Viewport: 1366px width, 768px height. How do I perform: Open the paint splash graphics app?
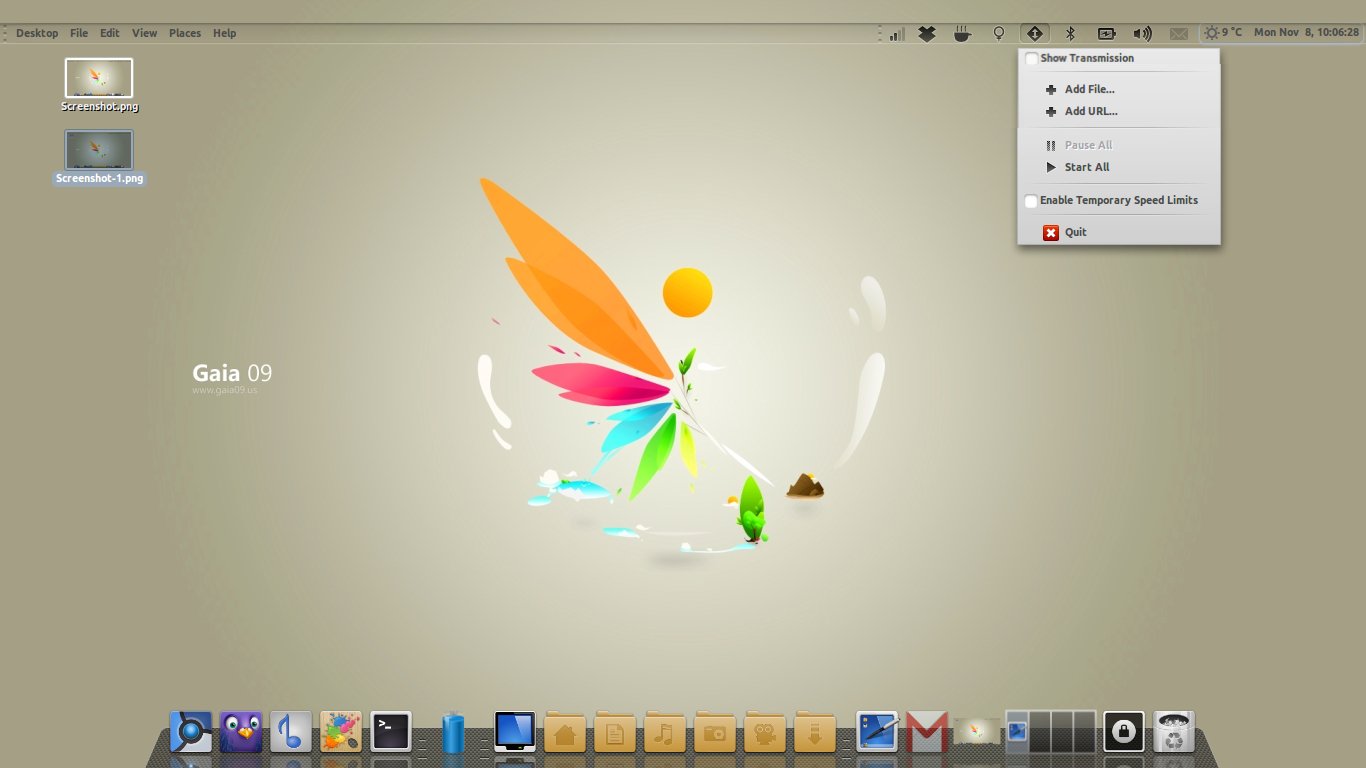(x=341, y=732)
